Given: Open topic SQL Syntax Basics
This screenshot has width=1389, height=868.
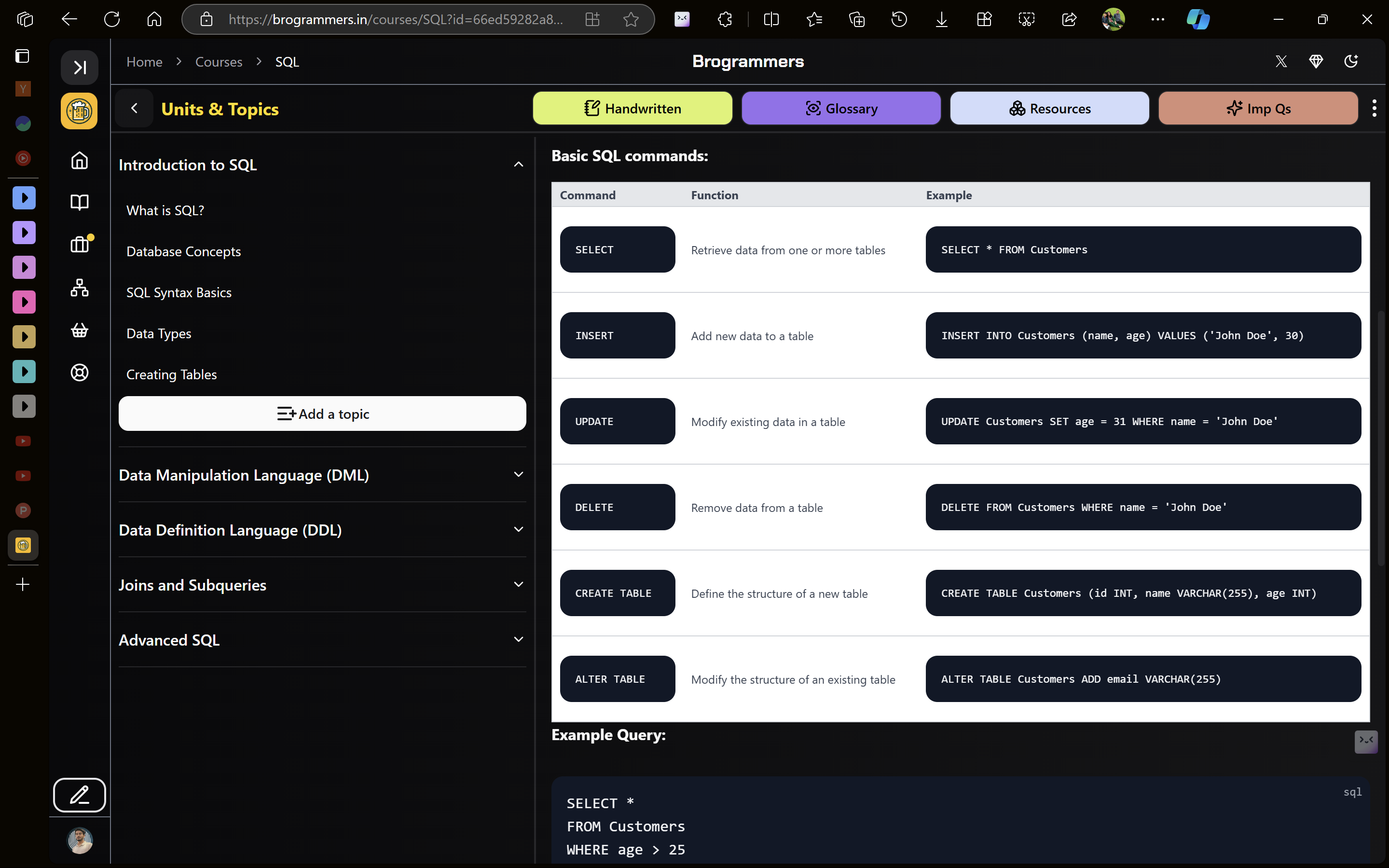Looking at the screenshot, I should click(x=179, y=292).
